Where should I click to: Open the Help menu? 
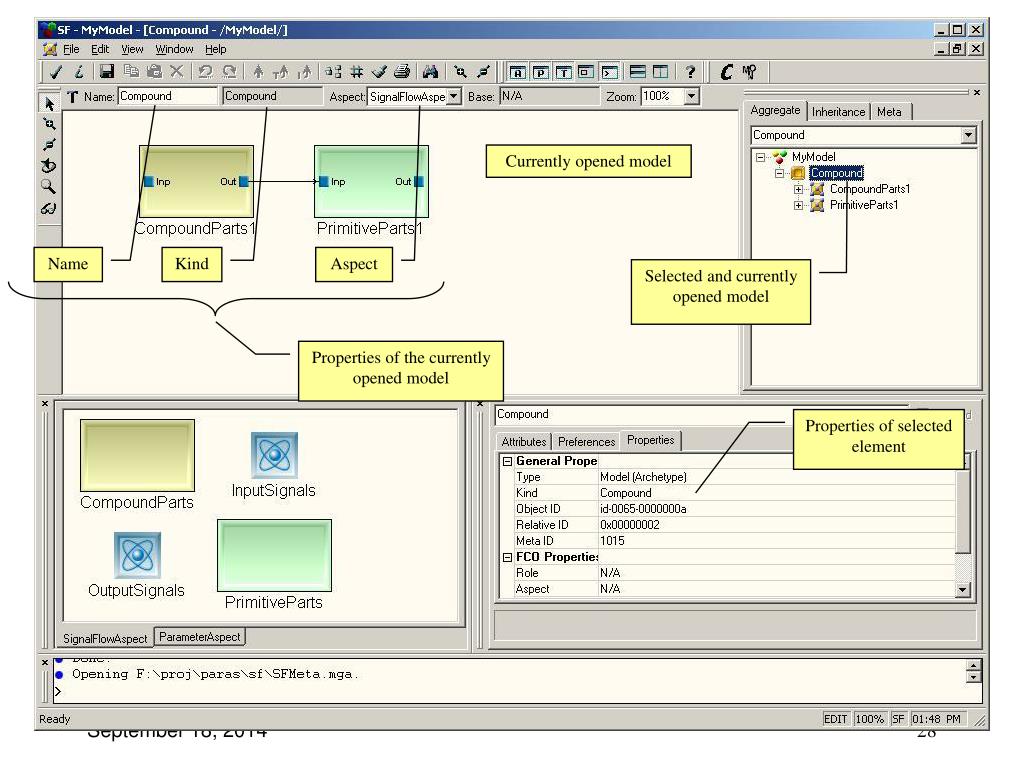tap(216, 49)
